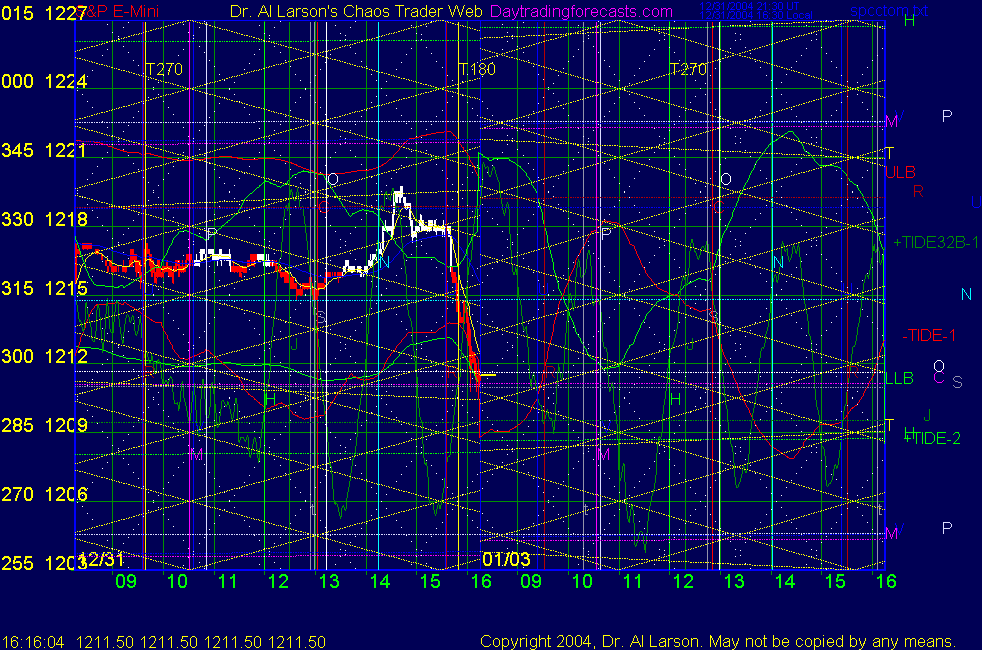The width and height of the screenshot is (982, 650).
Task: Click the 255 degree axis label
Action: (x=18, y=563)
